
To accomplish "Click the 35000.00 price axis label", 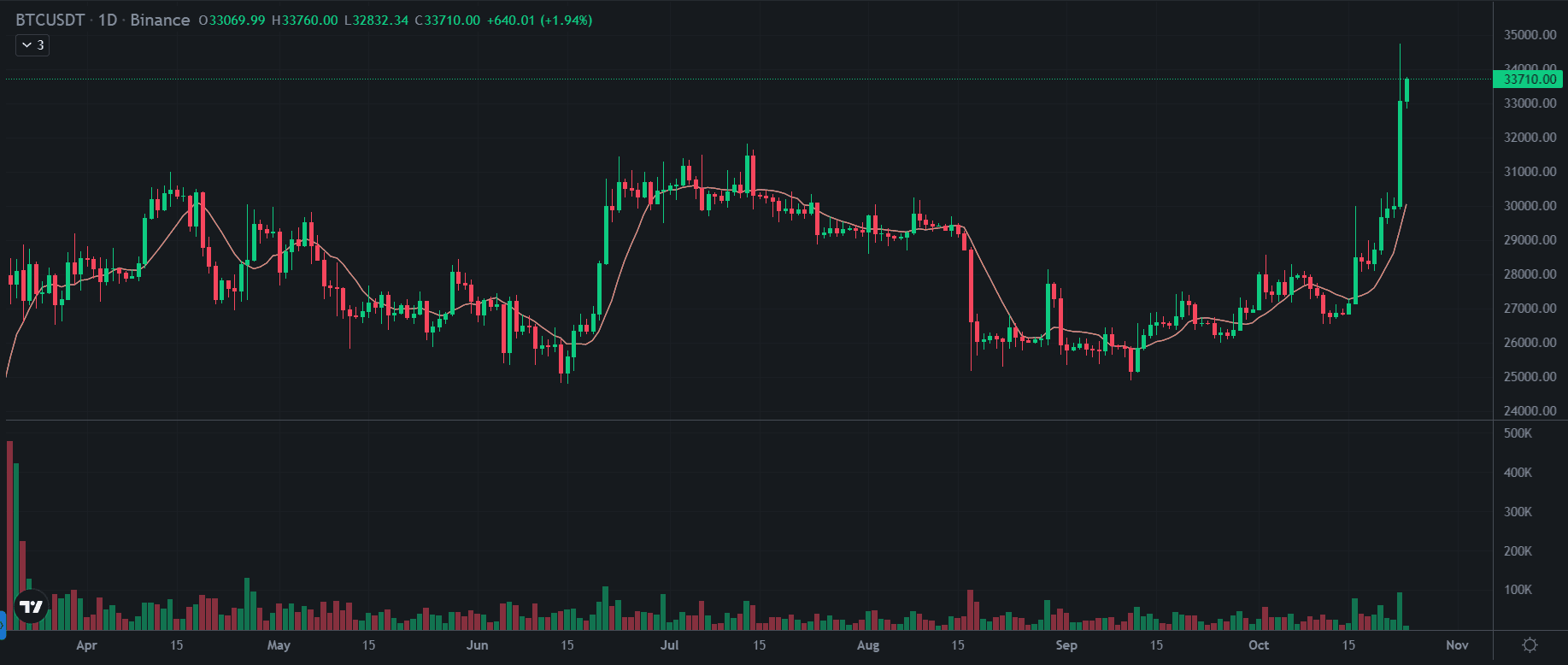I will click(x=1530, y=35).
